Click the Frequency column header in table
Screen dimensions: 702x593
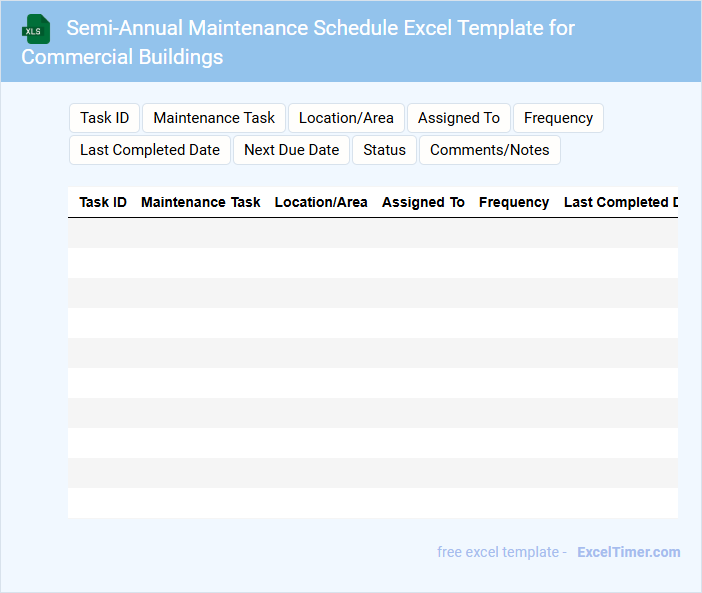514,202
